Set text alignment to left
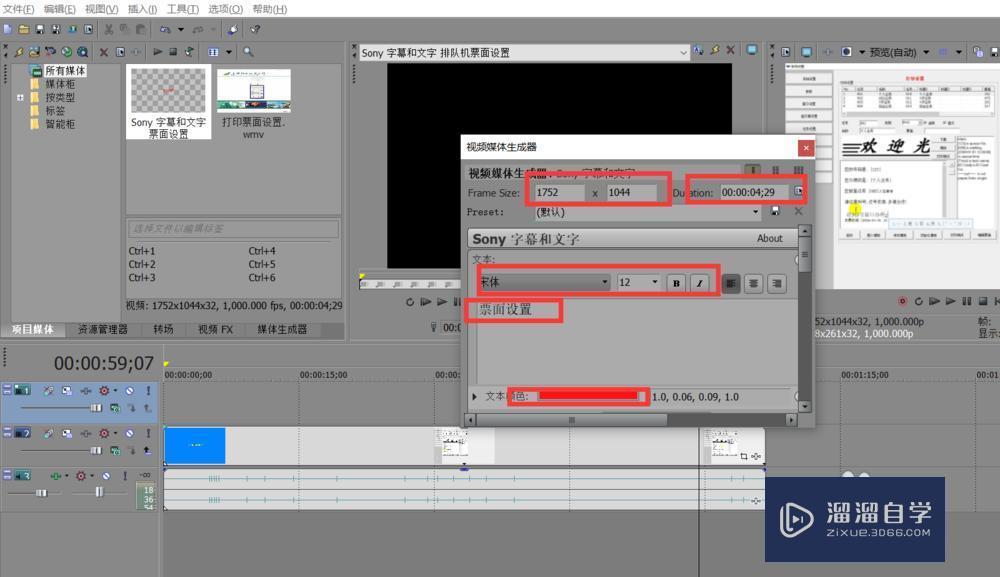1000x577 pixels. click(731, 284)
